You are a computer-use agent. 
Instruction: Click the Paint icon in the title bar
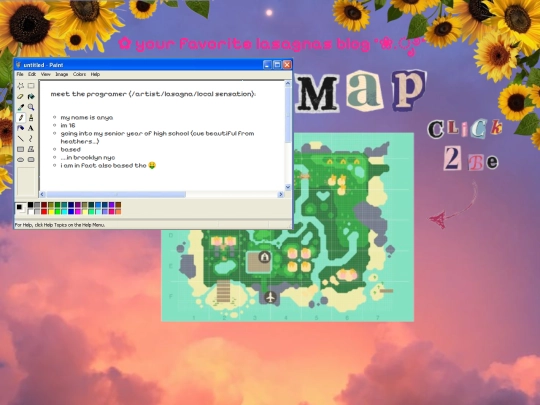[18, 65]
